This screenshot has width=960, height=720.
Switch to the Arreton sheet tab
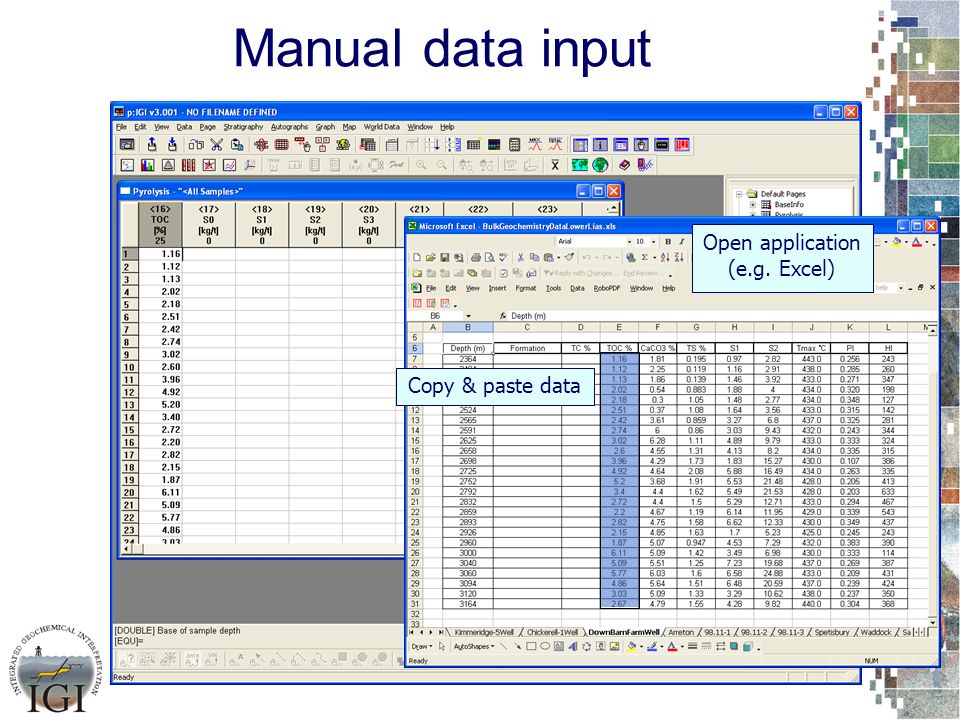coord(681,632)
